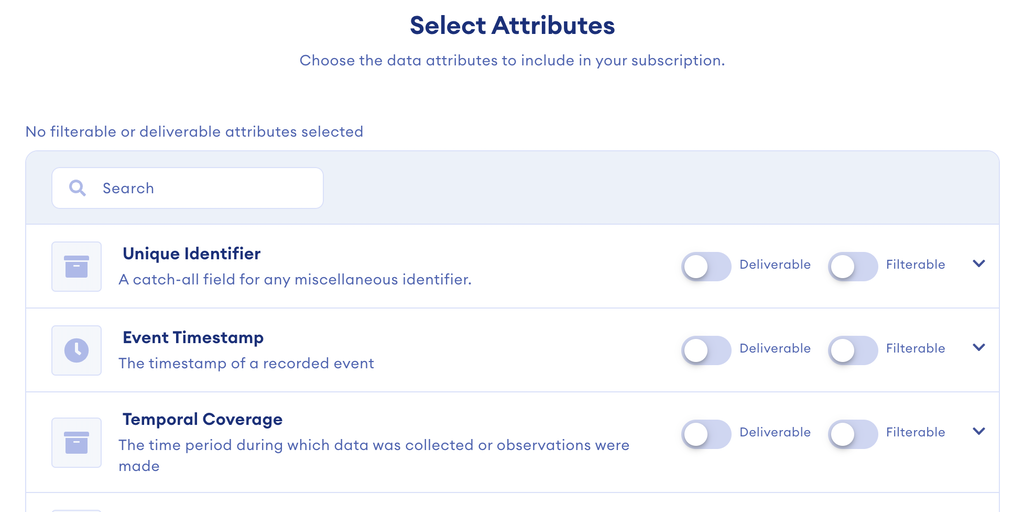Click the search magnifier icon
Viewport: 1024px width, 512px height.
tap(77, 188)
